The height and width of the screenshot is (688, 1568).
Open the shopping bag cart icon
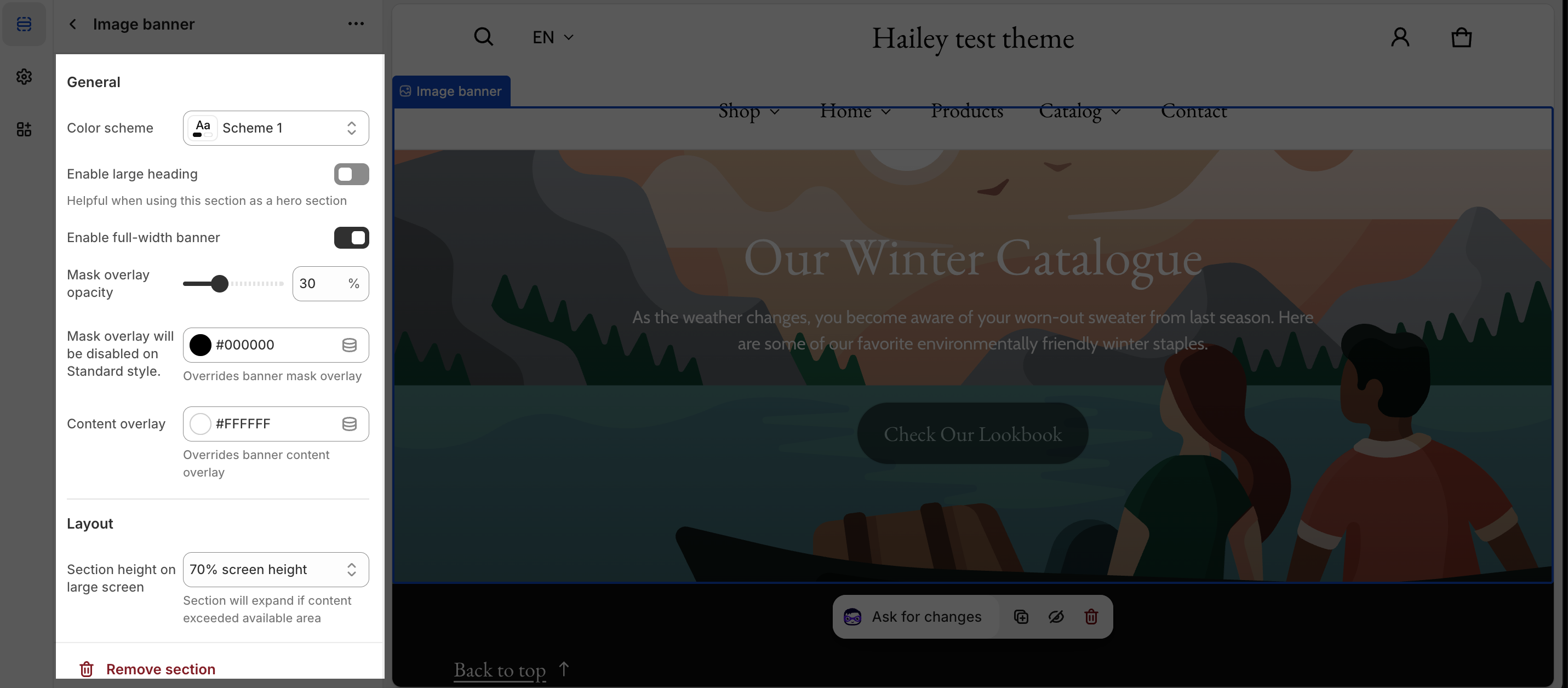pos(1461,37)
